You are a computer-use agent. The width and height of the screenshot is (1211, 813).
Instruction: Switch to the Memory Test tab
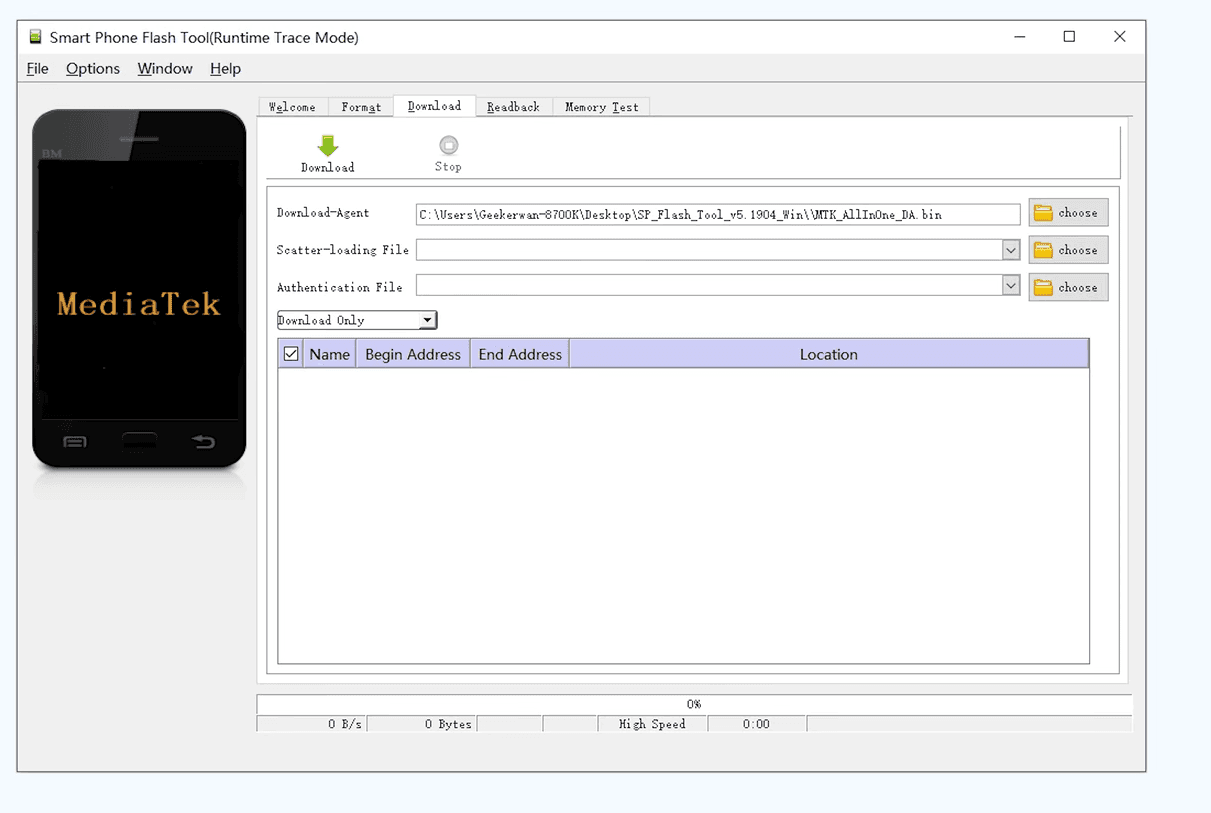click(x=601, y=107)
